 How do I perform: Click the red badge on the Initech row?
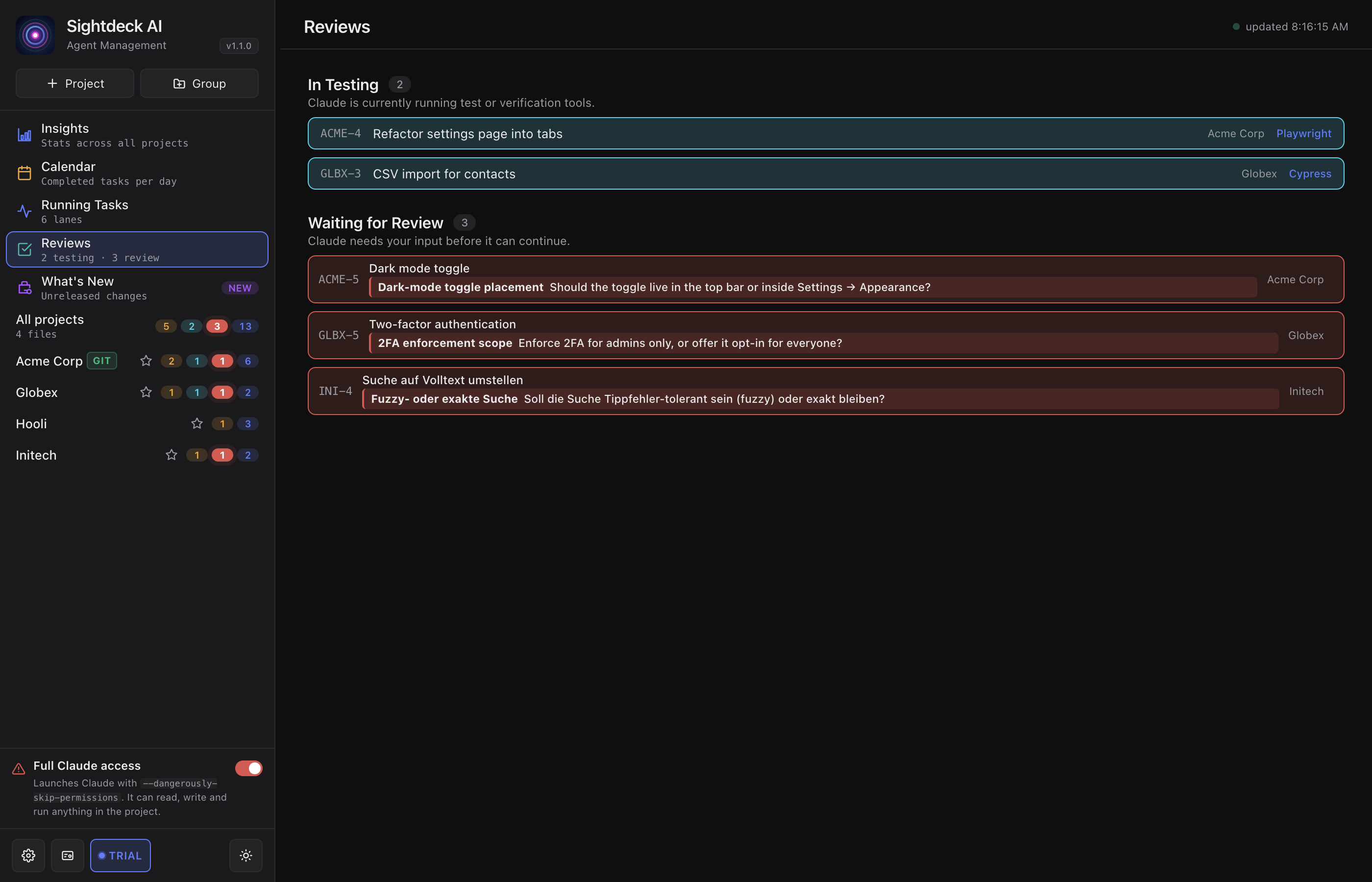point(222,455)
